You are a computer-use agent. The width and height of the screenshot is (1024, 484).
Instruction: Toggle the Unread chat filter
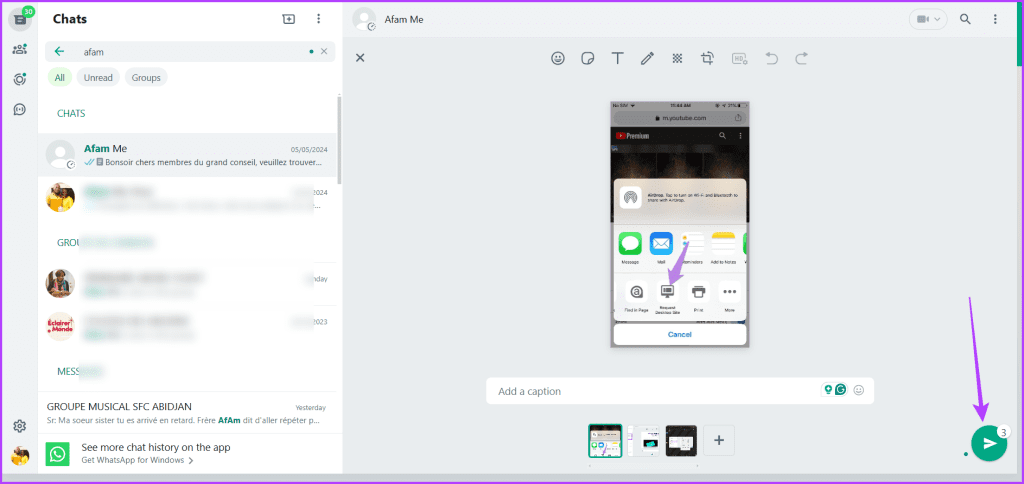coord(98,77)
